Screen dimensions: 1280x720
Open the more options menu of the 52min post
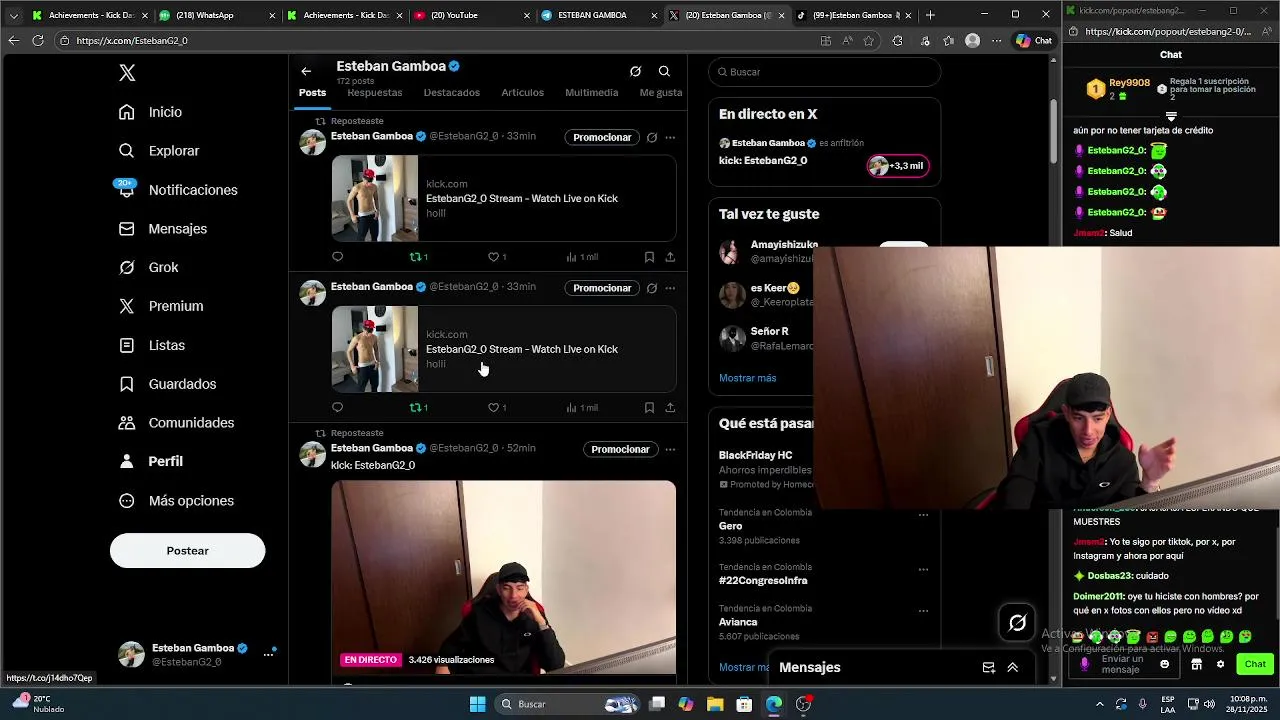(670, 449)
